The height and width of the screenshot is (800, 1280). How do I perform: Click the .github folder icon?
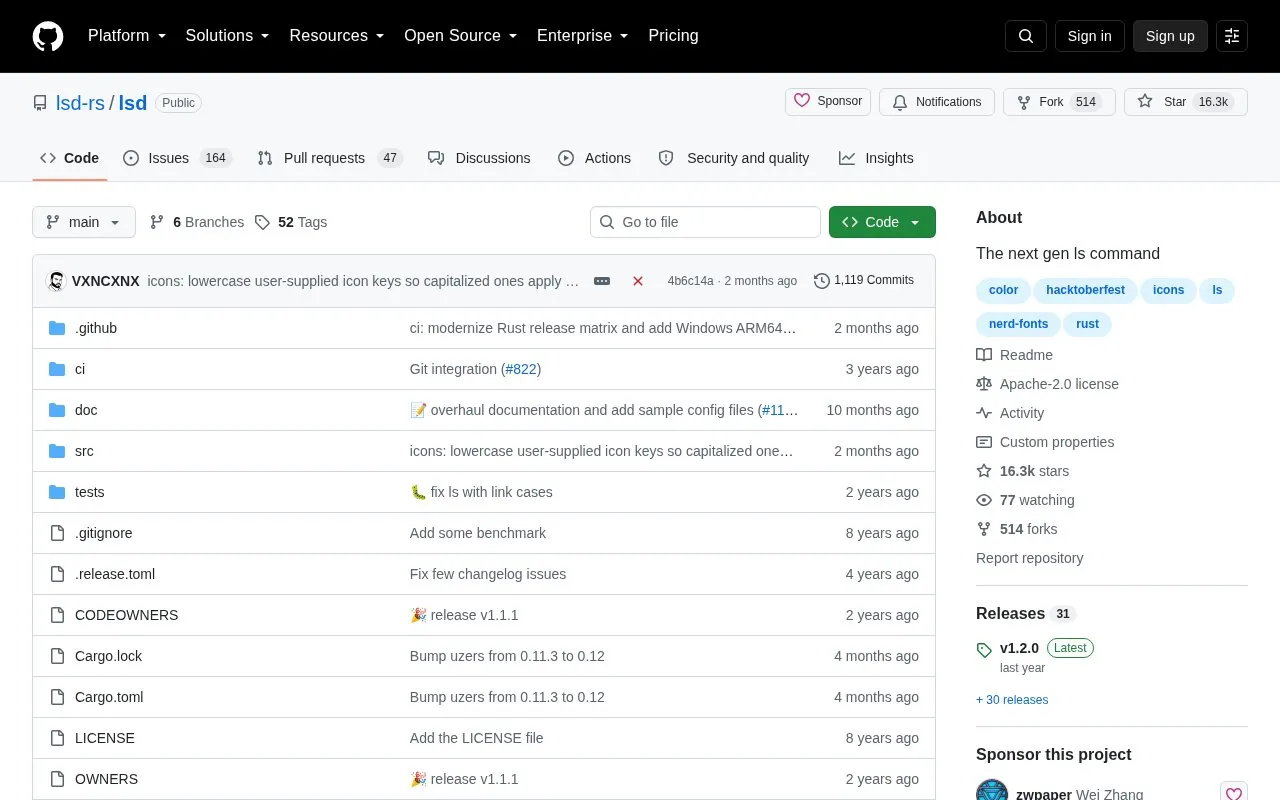pyautogui.click(x=57, y=328)
